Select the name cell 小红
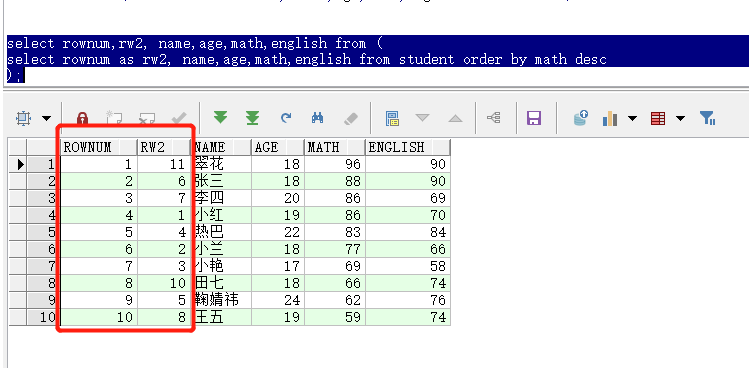Image resolution: width=749 pixels, height=368 pixels. pyautogui.click(x=221, y=215)
